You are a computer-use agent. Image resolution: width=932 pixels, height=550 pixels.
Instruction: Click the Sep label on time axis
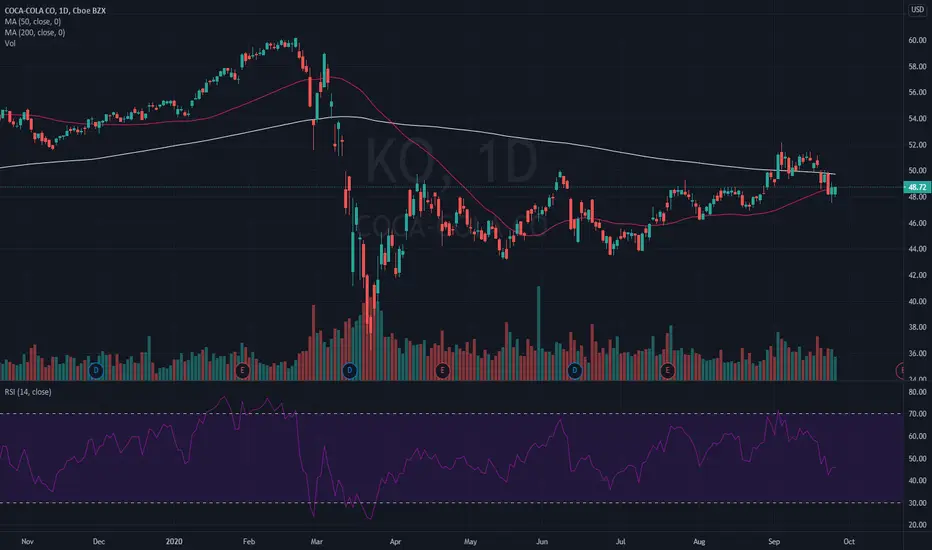[774, 542]
